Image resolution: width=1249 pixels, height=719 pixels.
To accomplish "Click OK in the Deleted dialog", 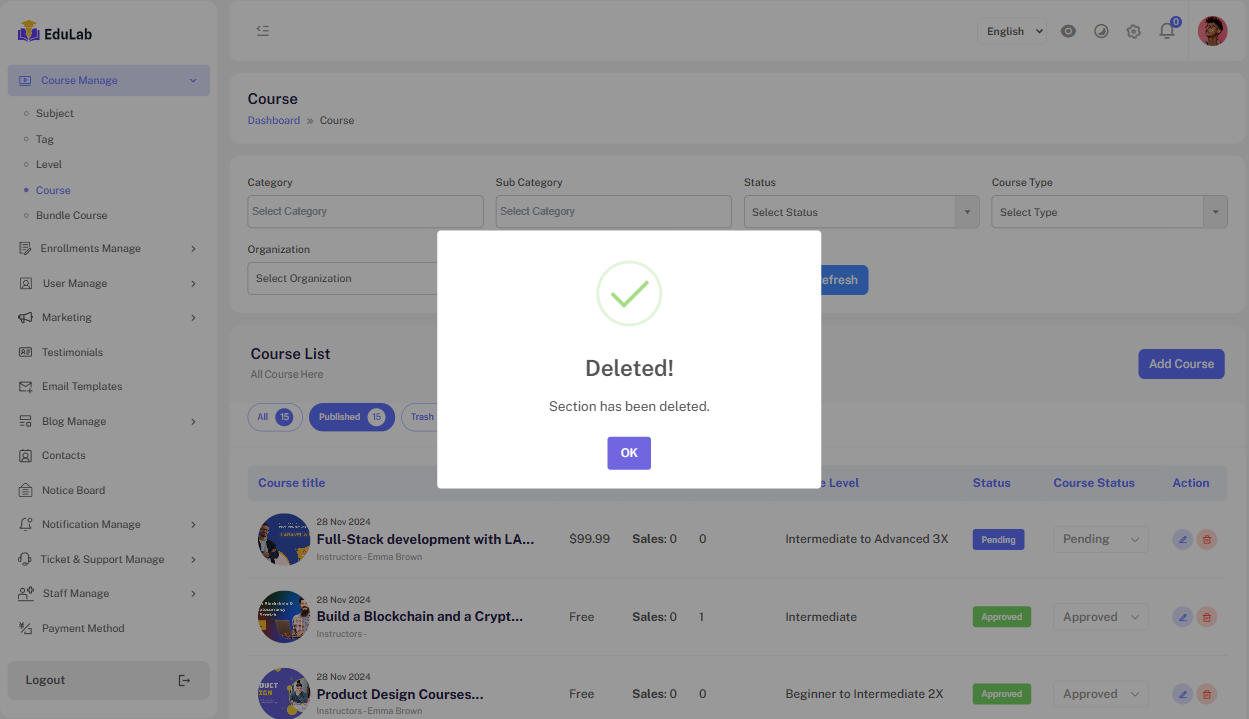I will click(x=628, y=453).
